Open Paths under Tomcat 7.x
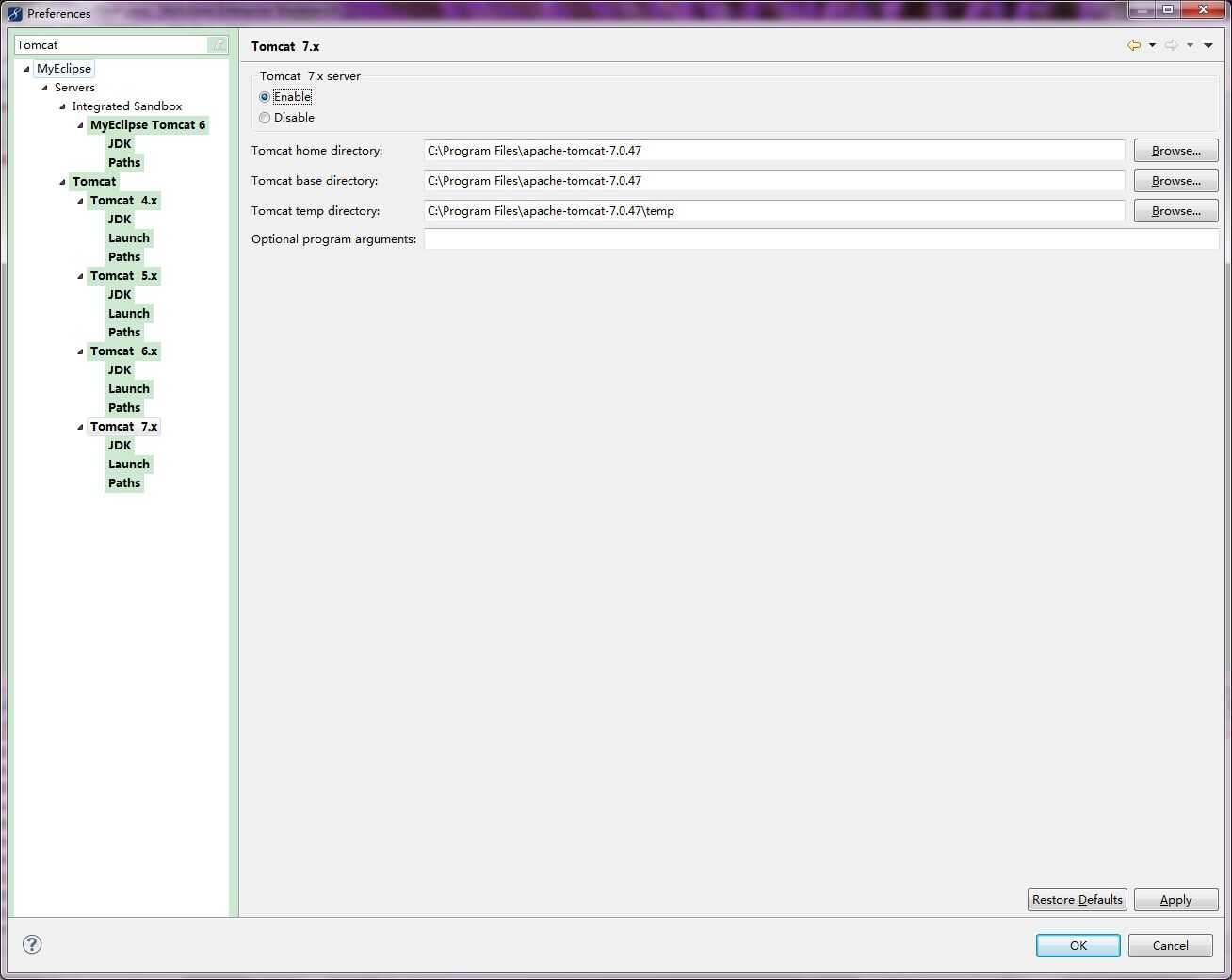 tap(124, 483)
